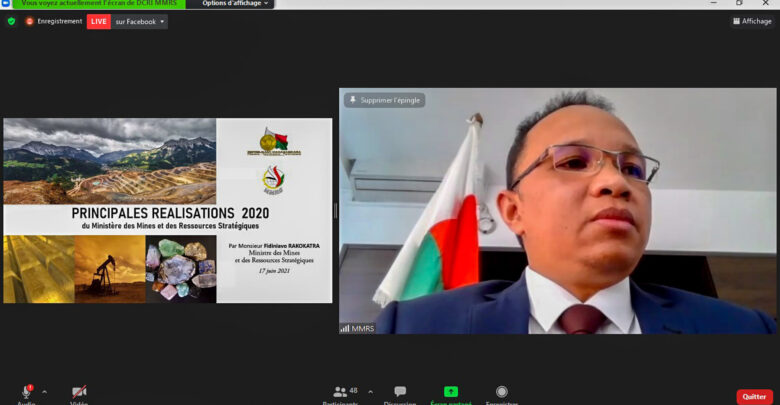Open the Affichage view menu

pos(751,21)
